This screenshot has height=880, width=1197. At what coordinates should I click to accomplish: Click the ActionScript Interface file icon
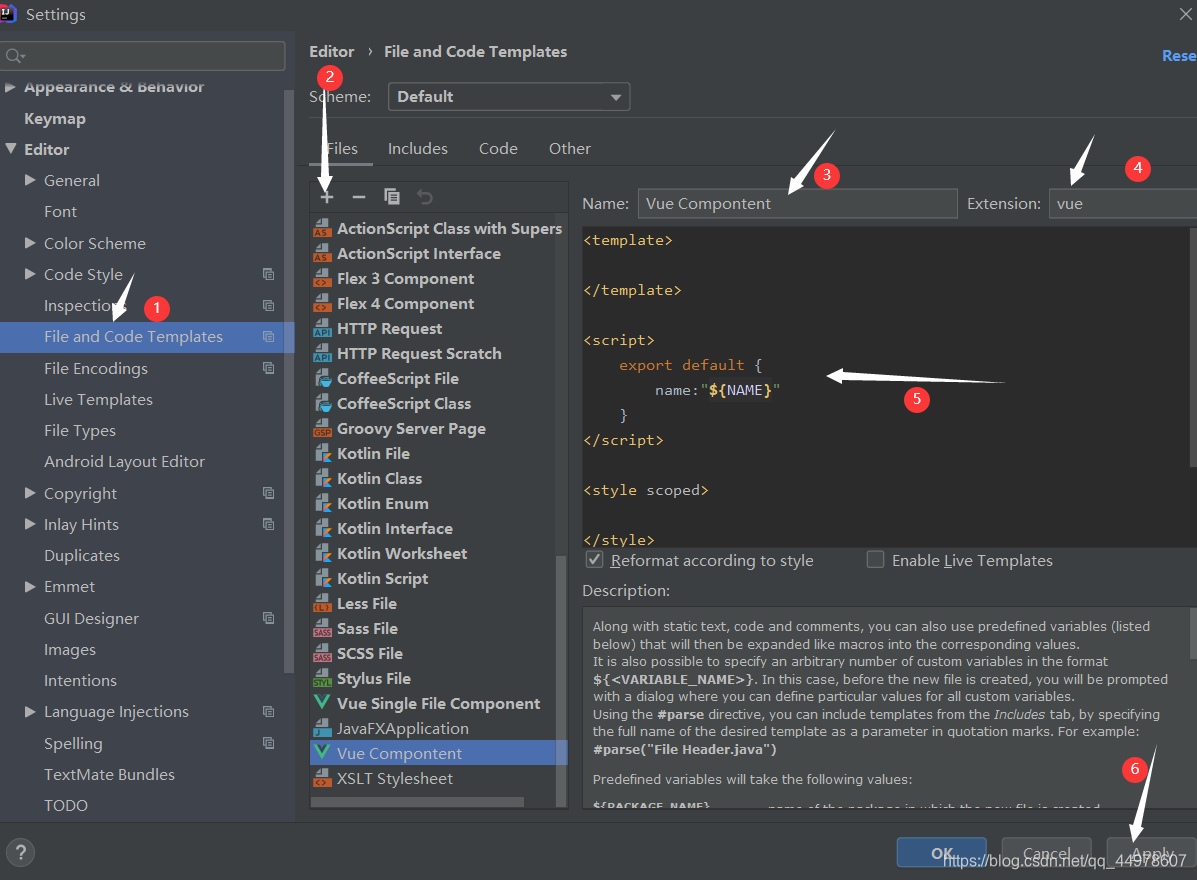322,253
